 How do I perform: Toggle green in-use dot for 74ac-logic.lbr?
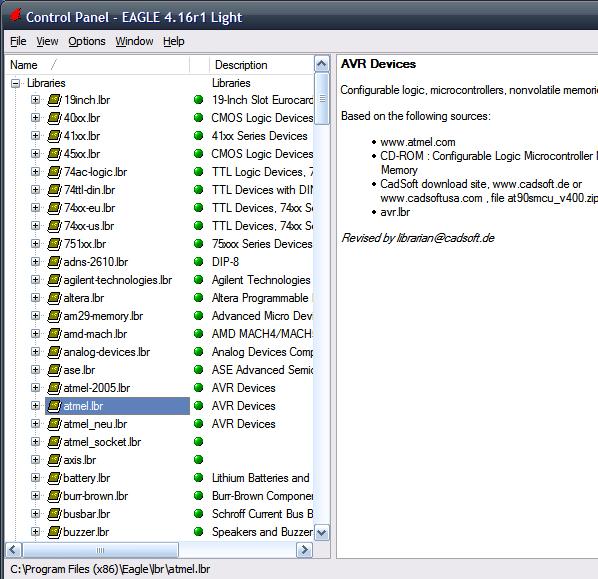198,172
